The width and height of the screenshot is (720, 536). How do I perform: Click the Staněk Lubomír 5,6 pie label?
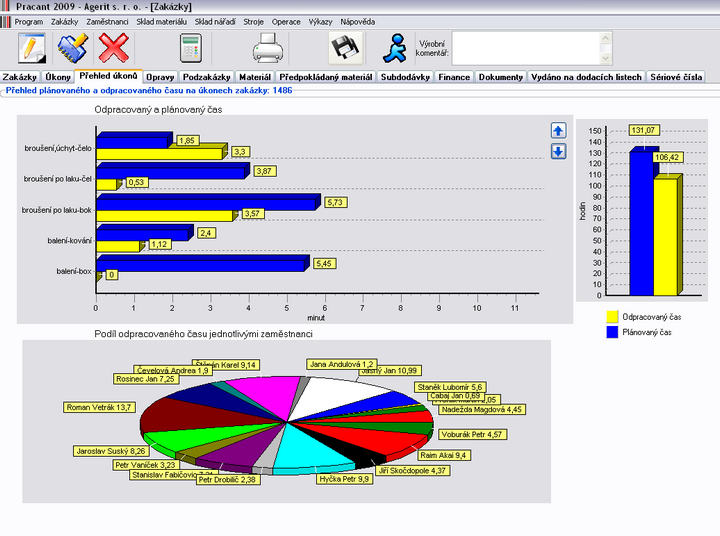pos(450,387)
